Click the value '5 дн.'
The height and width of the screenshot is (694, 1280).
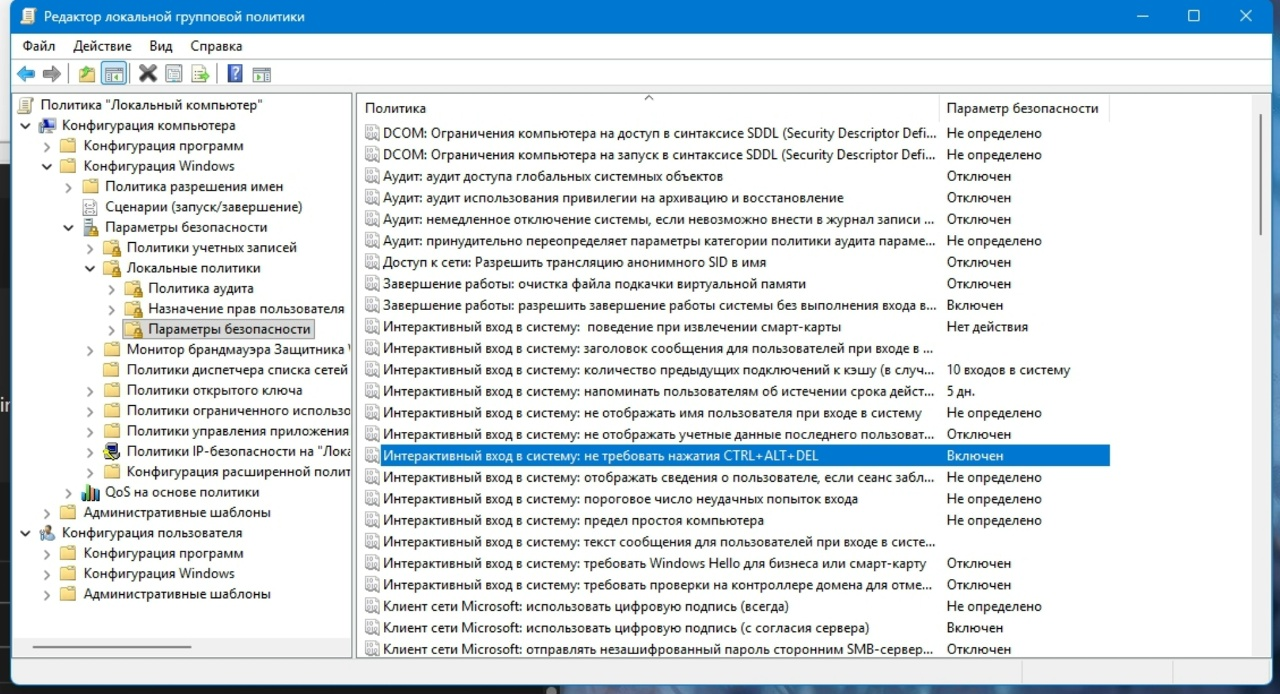pos(960,392)
